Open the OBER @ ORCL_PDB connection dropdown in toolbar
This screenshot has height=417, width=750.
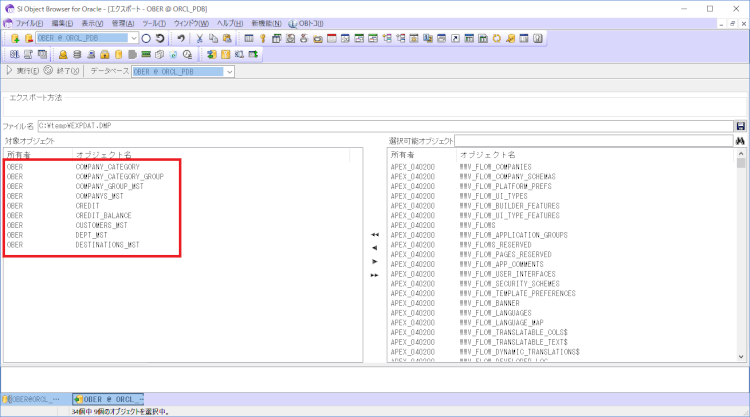133,38
